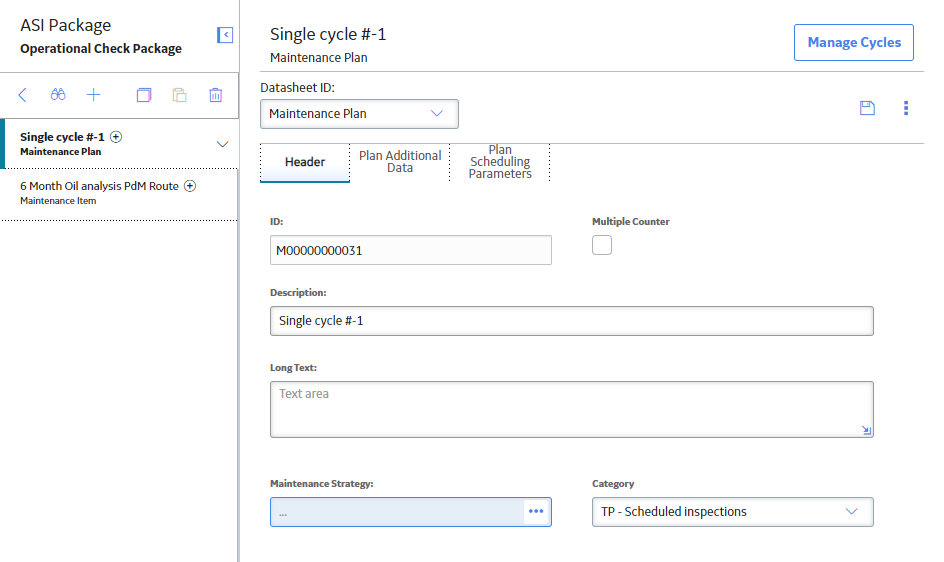
Task: Toggle the Multiple Counter checkbox
Action: [x=601, y=245]
